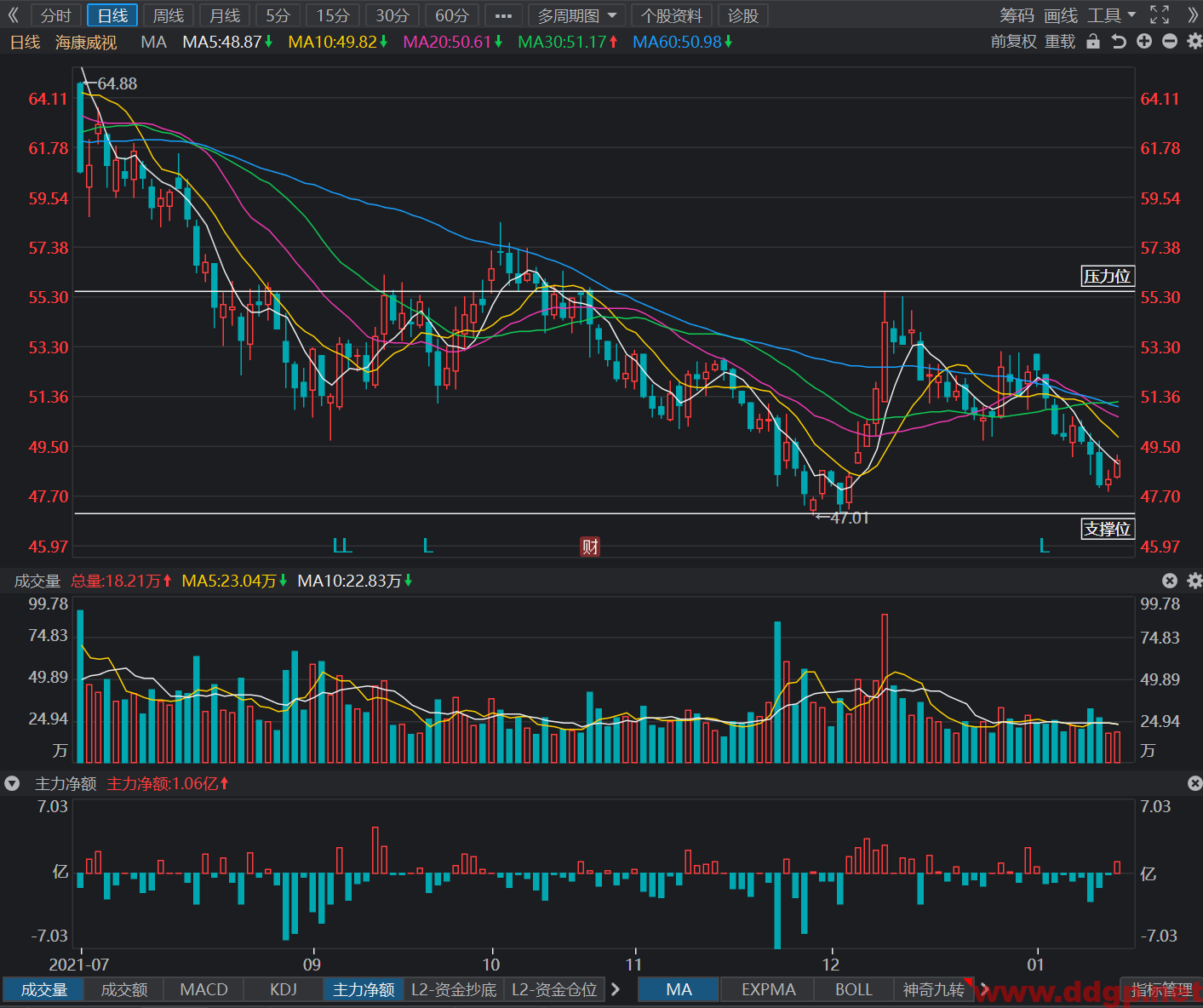Click the lock icon in chart toolbar
Screen dimensions: 1203x1008
pos(1093,42)
